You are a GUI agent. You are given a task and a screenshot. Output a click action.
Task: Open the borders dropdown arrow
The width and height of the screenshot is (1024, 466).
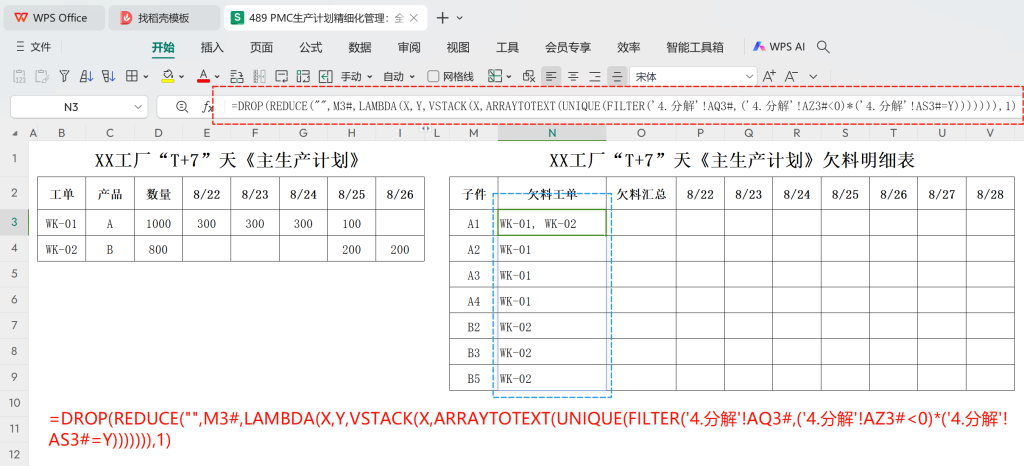tap(146, 76)
